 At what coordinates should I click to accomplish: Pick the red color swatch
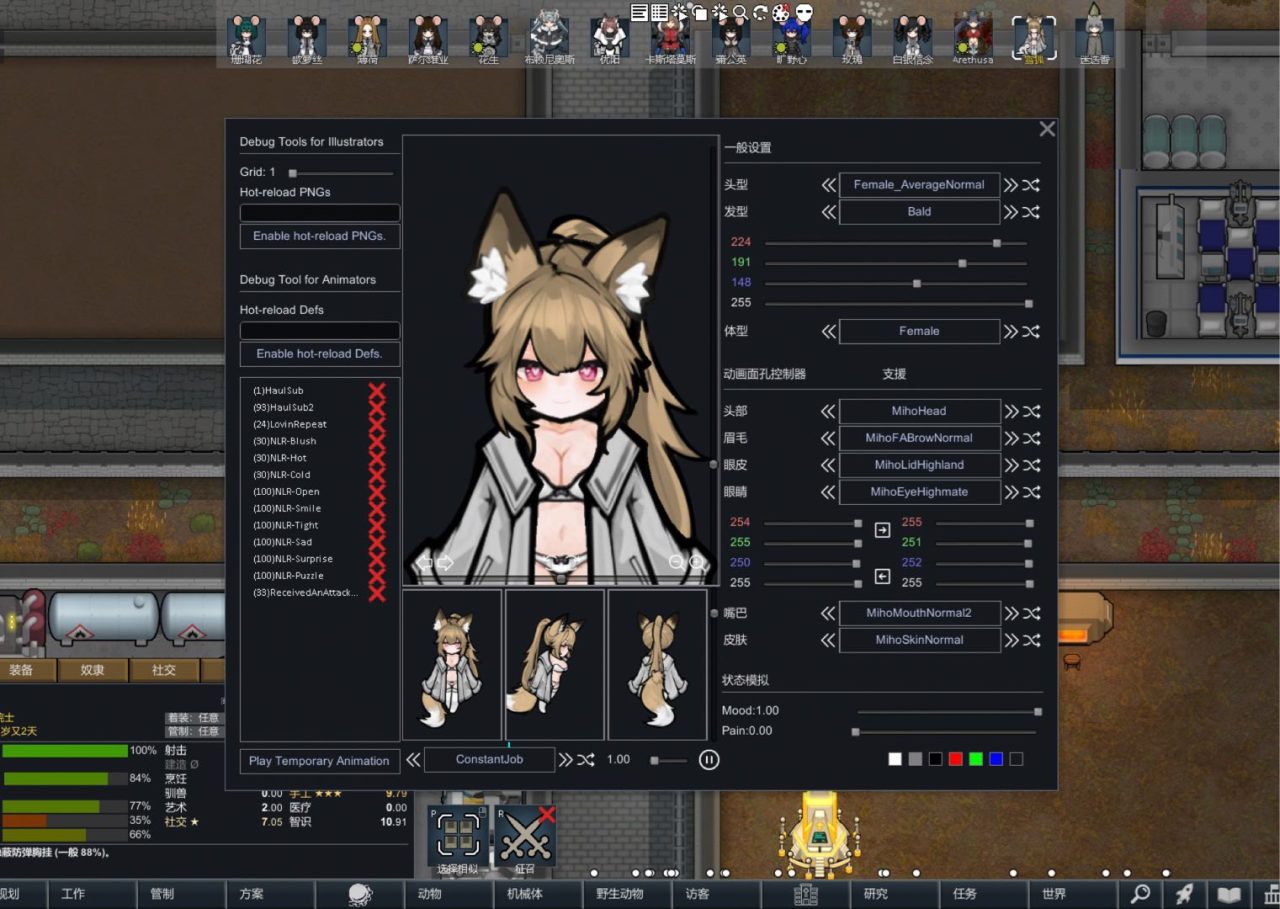[955, 759]
